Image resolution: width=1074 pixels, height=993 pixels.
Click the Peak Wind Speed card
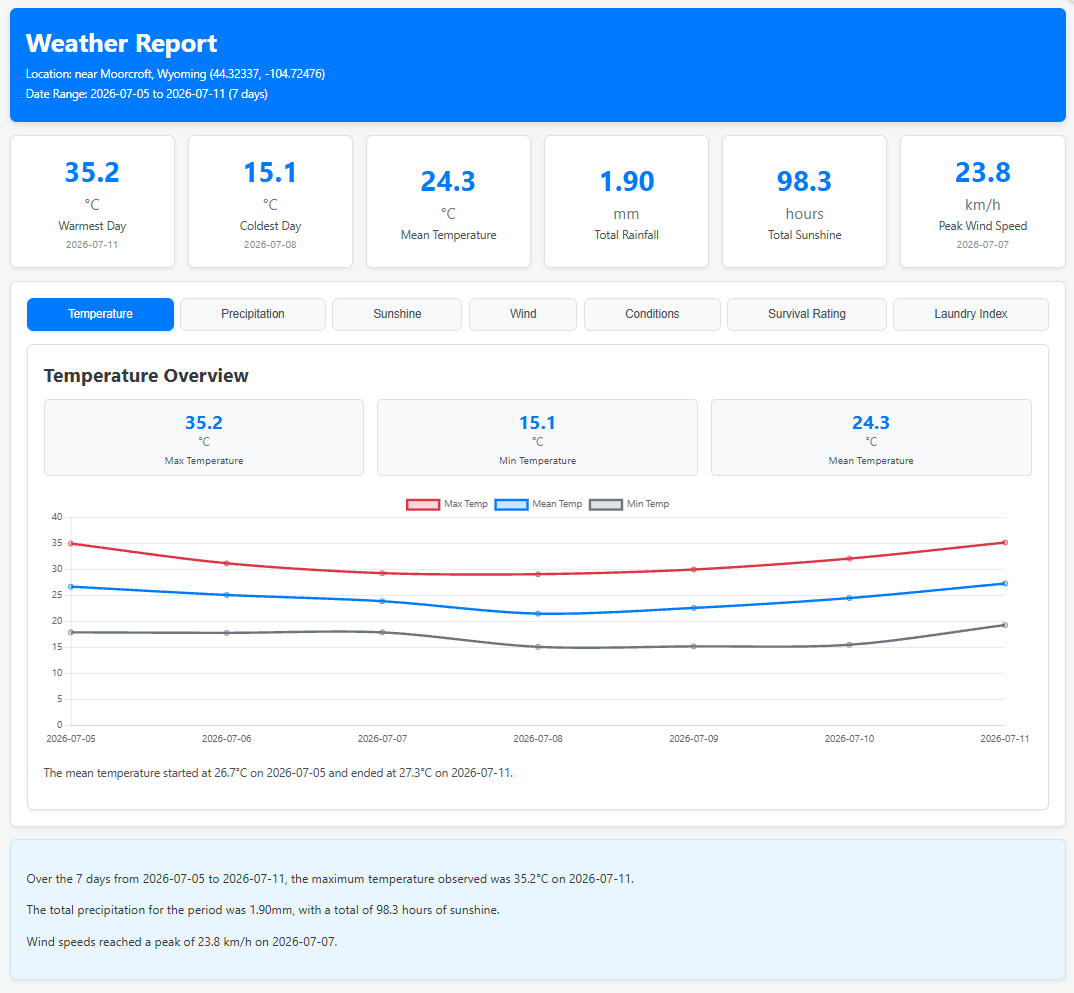point(983,201)
